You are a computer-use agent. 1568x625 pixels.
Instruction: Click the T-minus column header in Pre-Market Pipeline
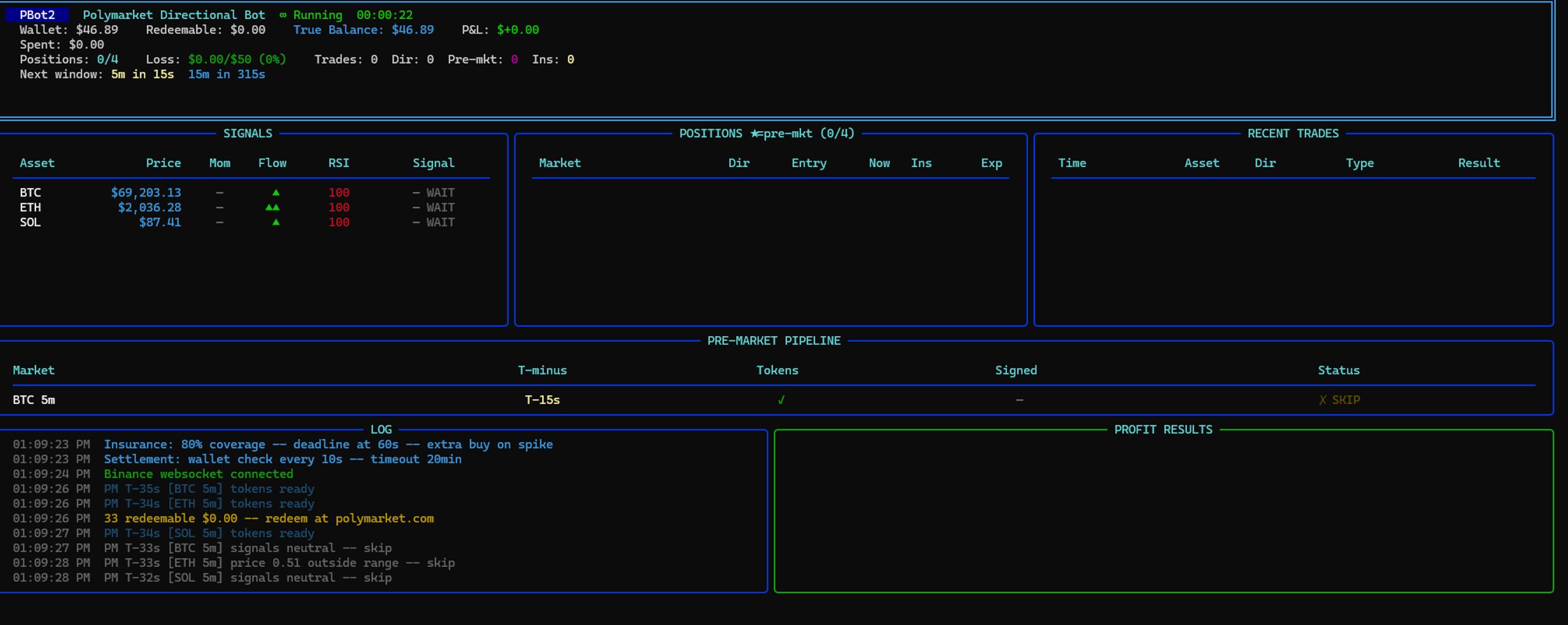(x=543, y=370)
